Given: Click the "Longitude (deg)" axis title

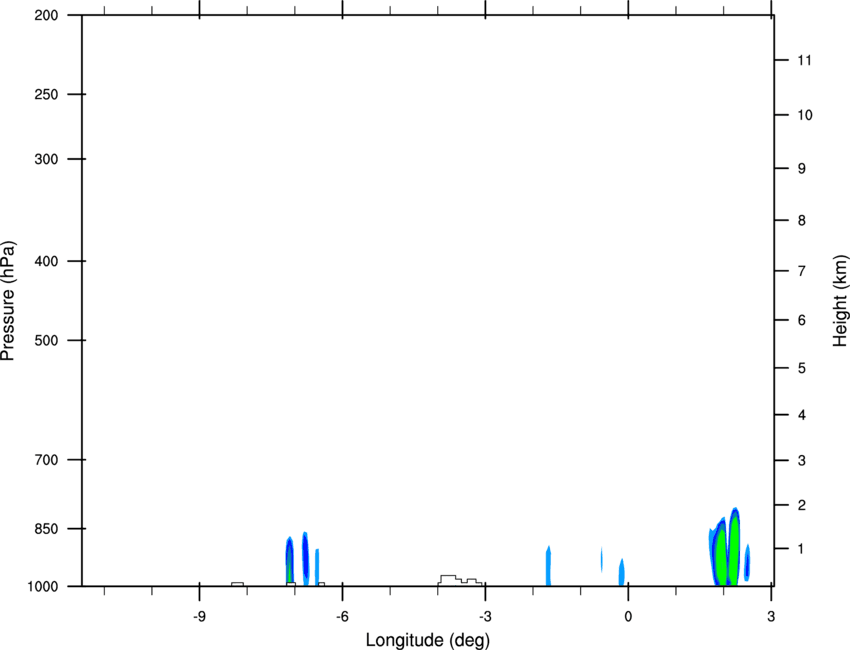Looking at the screenshot, I should point(428,640).
